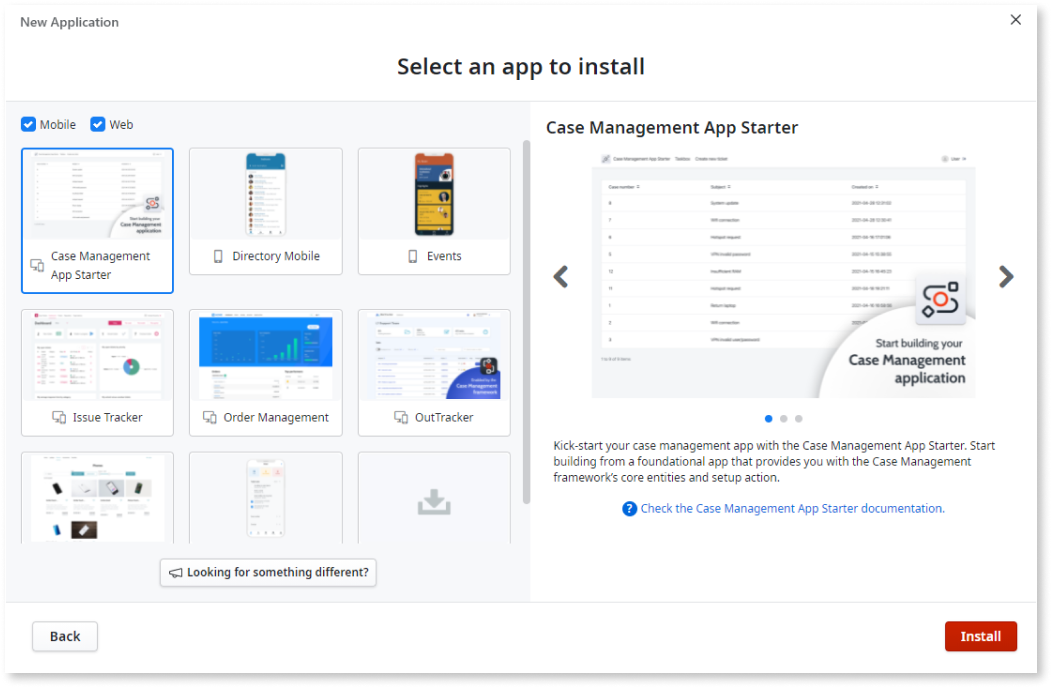
Task: Click the mobile device icon beside Events
Action: point(412,257)
